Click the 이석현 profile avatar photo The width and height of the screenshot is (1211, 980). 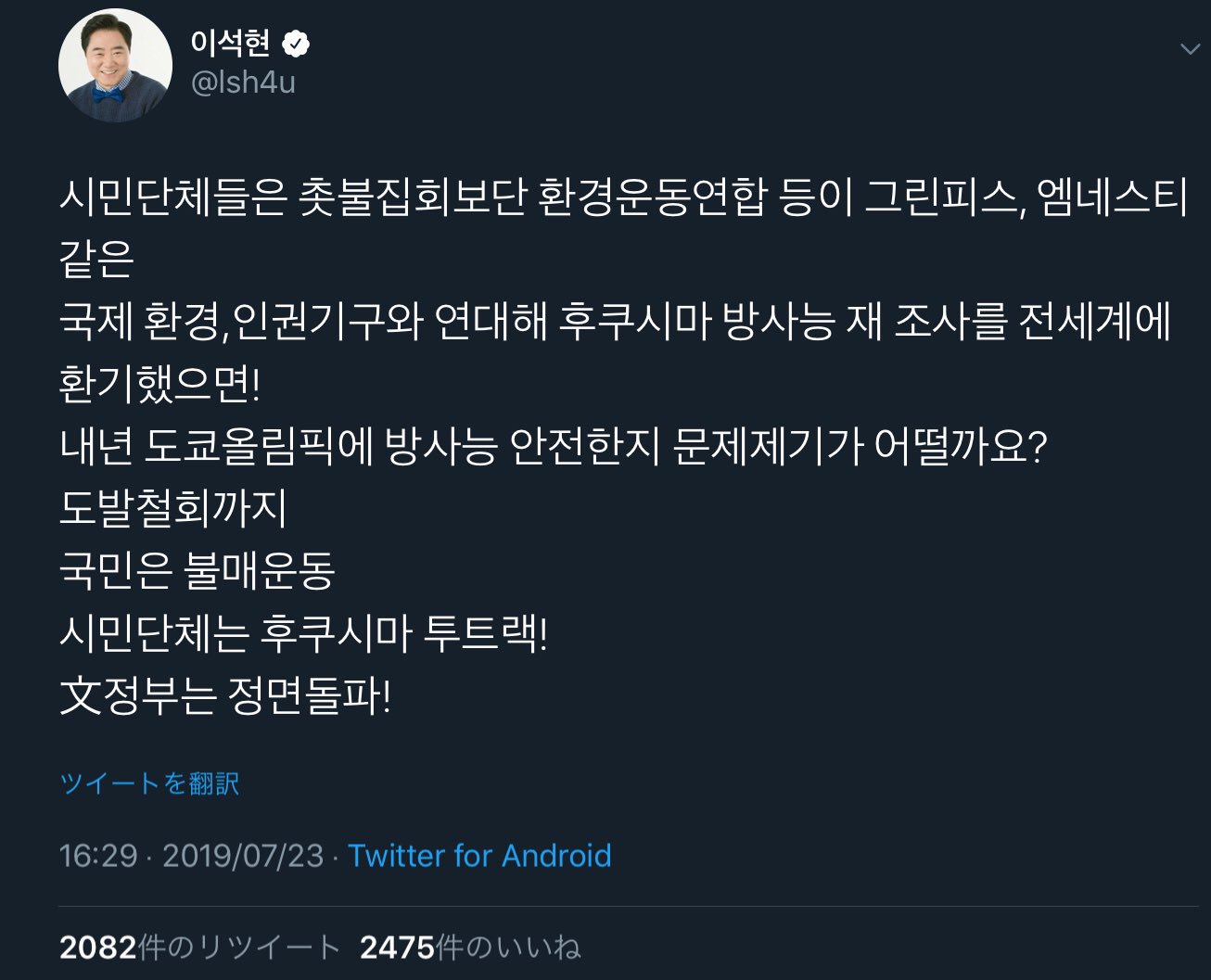(115, 66)
